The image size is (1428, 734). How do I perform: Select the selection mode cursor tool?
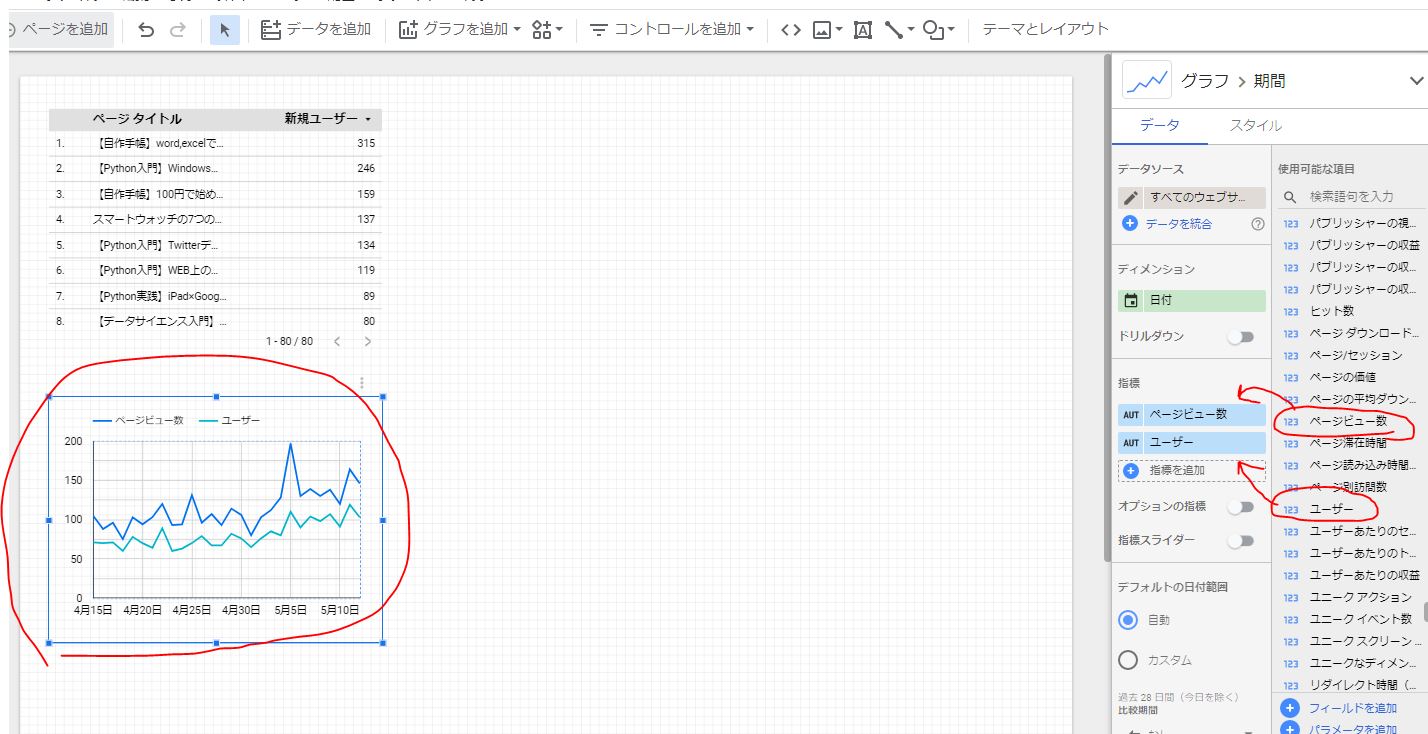coord(224,30)
